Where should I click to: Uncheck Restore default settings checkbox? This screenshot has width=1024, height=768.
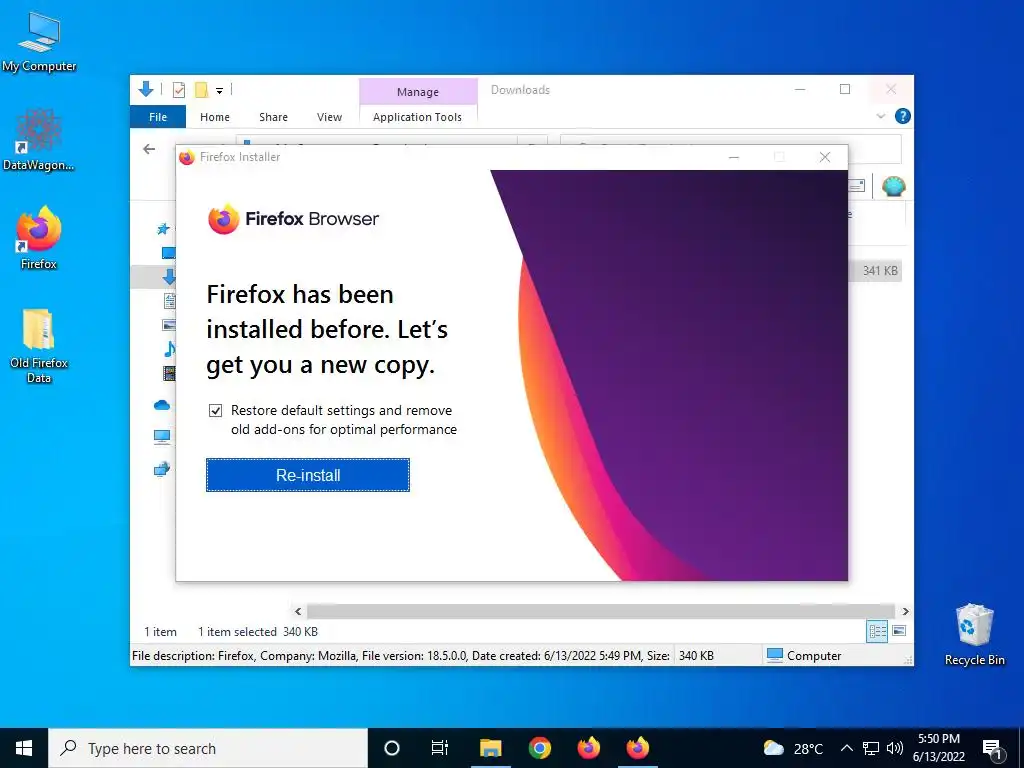(216, 411)
